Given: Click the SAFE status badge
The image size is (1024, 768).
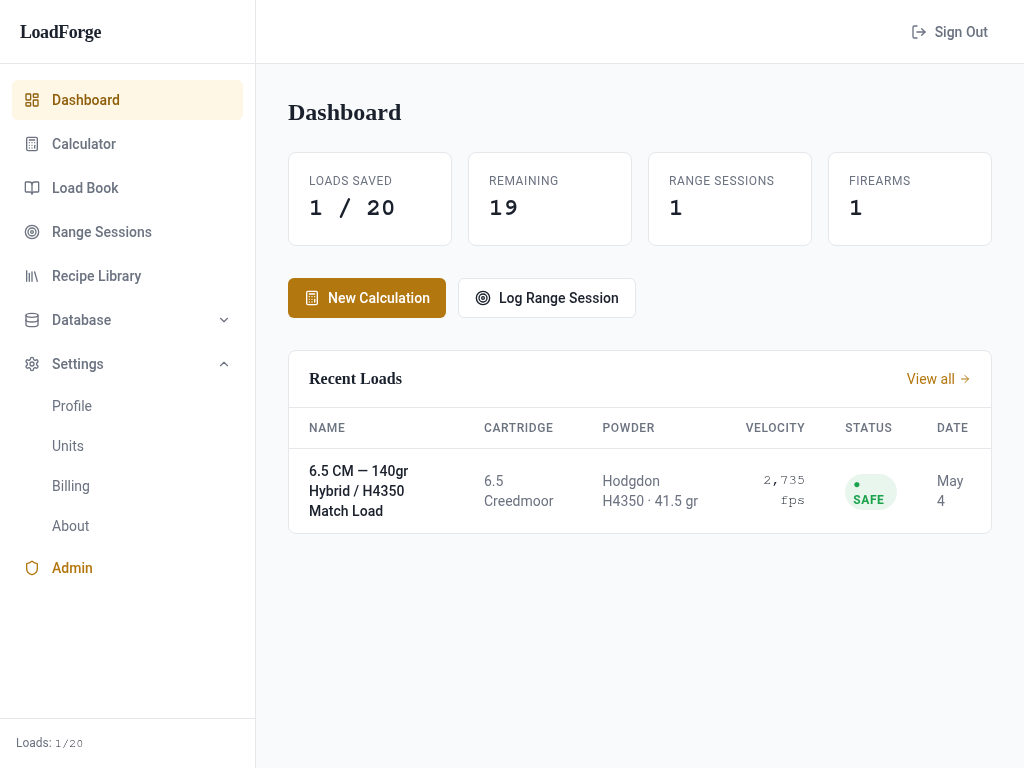Looking at the screenshot, I should 871,492.
